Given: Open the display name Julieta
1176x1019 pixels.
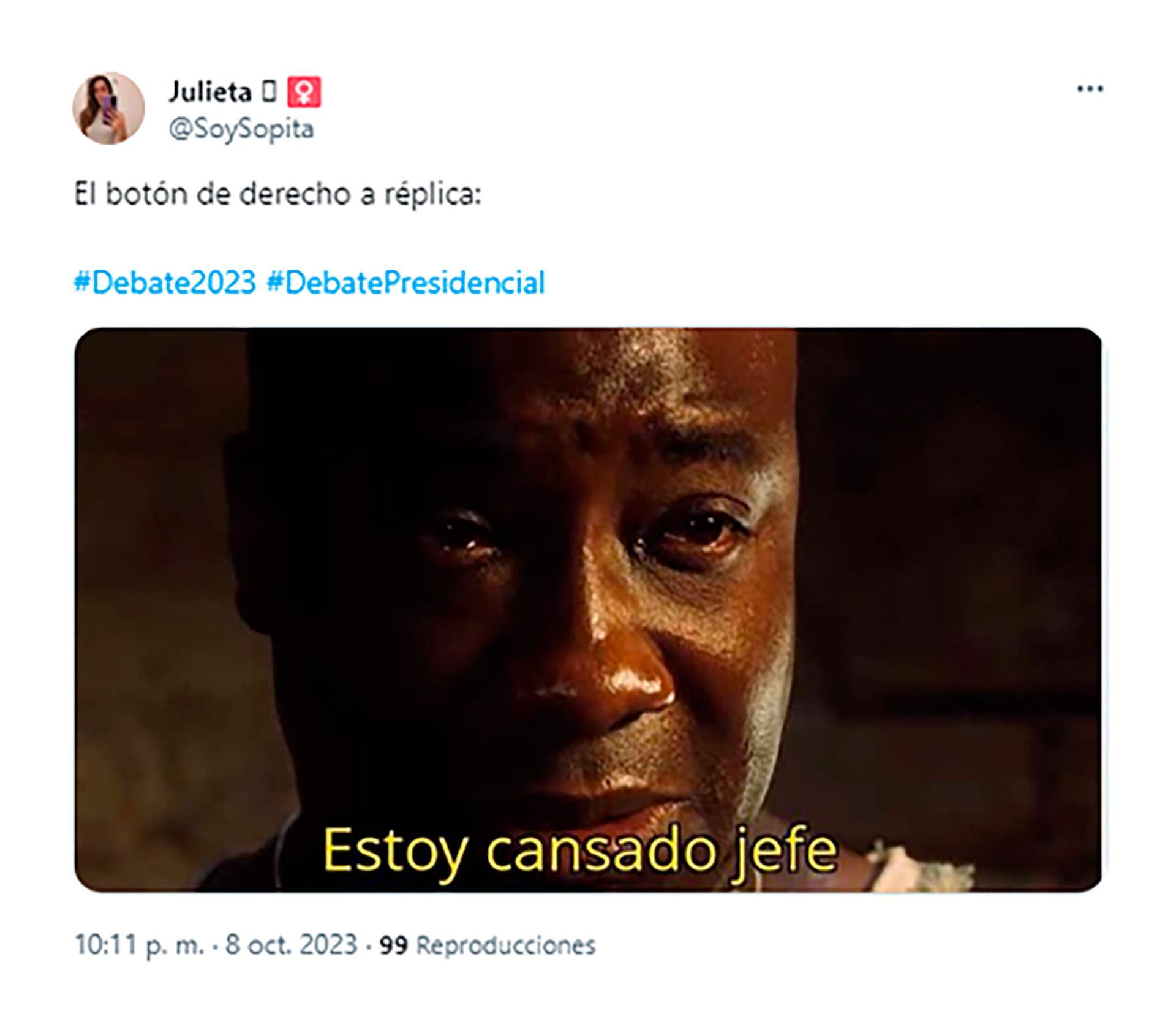Looking at the screenshot, I should (210, 93).
